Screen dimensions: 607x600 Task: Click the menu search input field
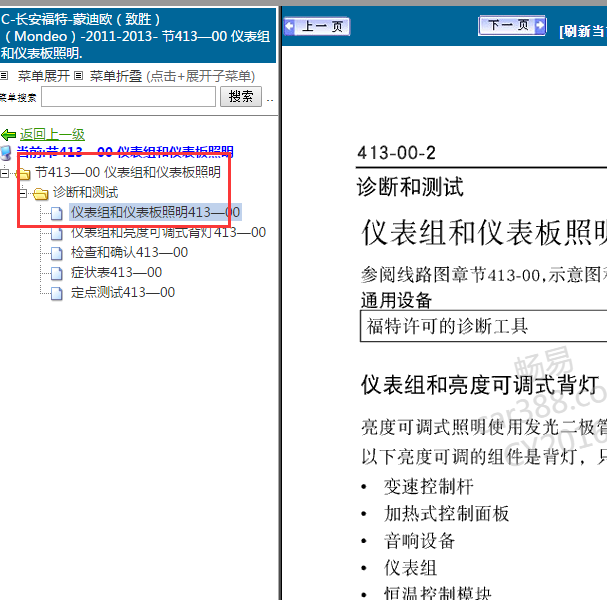(x=129, y=96)
